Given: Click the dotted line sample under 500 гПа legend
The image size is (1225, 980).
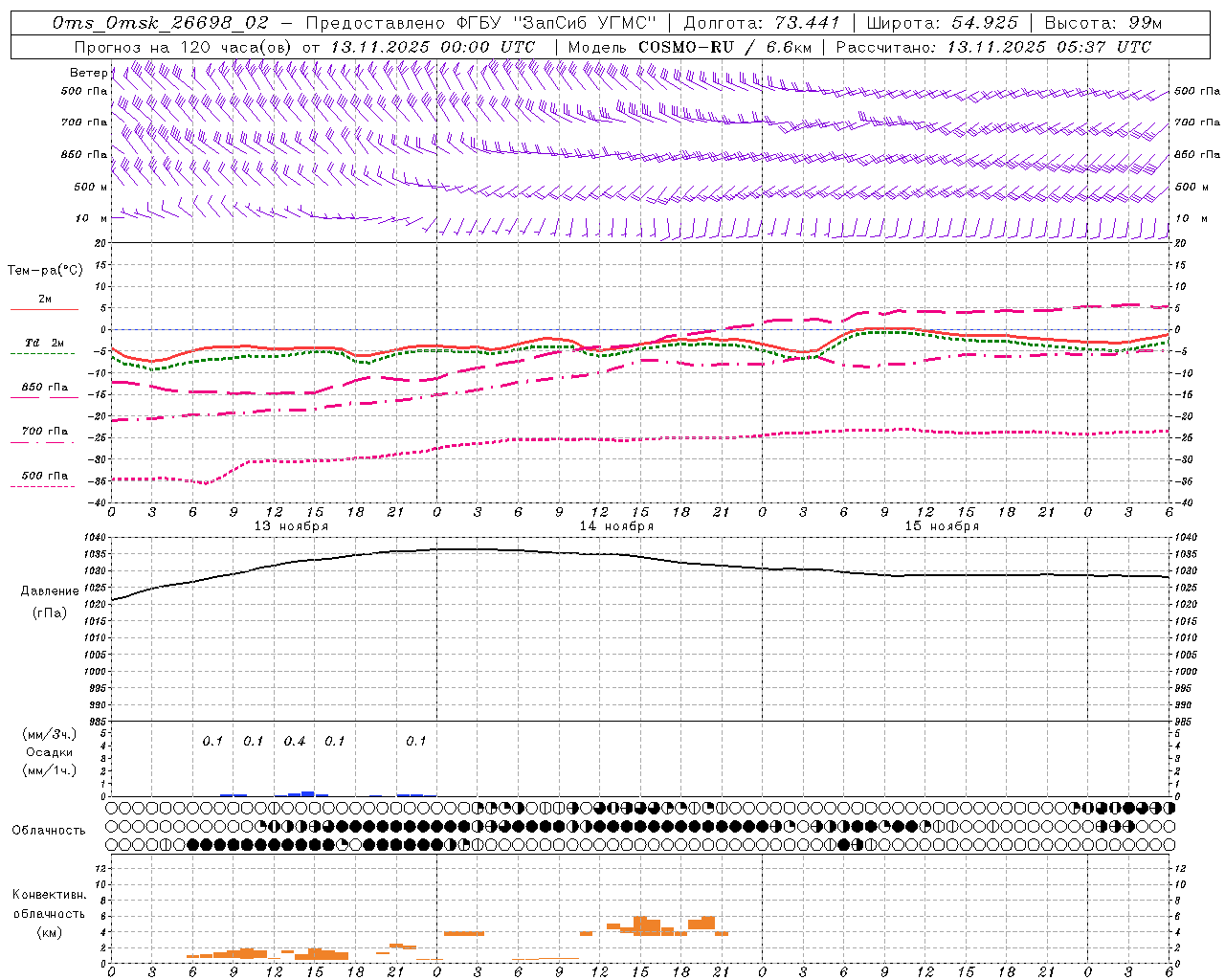Looking at the screenshot, I should point(42,486).
